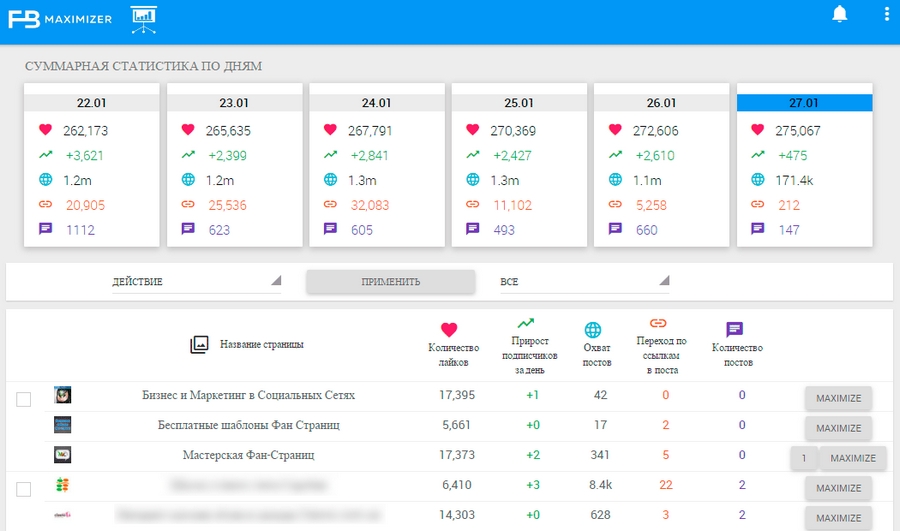This screenshot has width=900, height=531.
Task: Click posts chat icon on 25.01 card
Action: click(472, 229)
